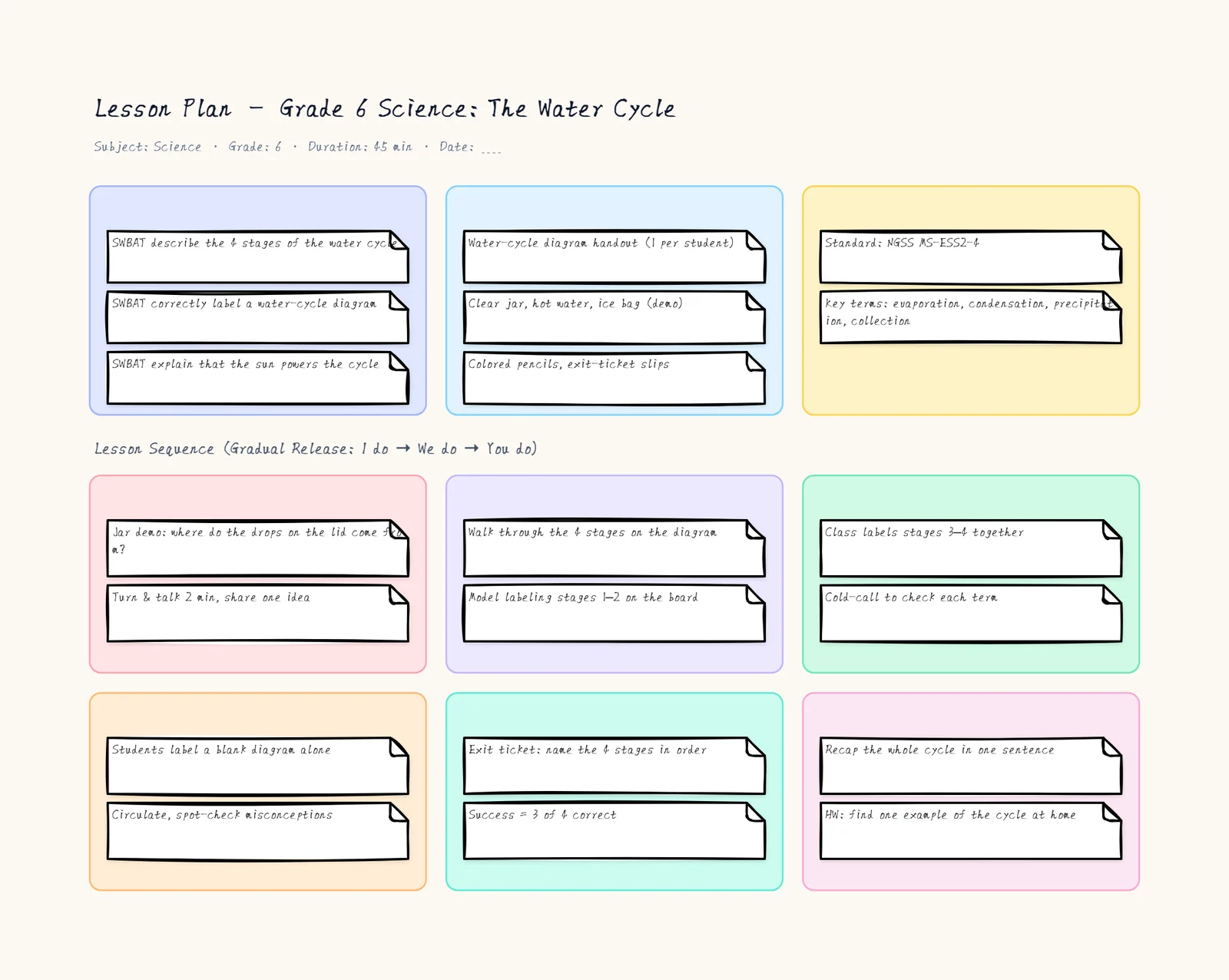Image resolution: width=1229 pixels, height=980 pixels.
Task: Select note 'Cold-call to check each term'
Action: (x=971, y=614)
